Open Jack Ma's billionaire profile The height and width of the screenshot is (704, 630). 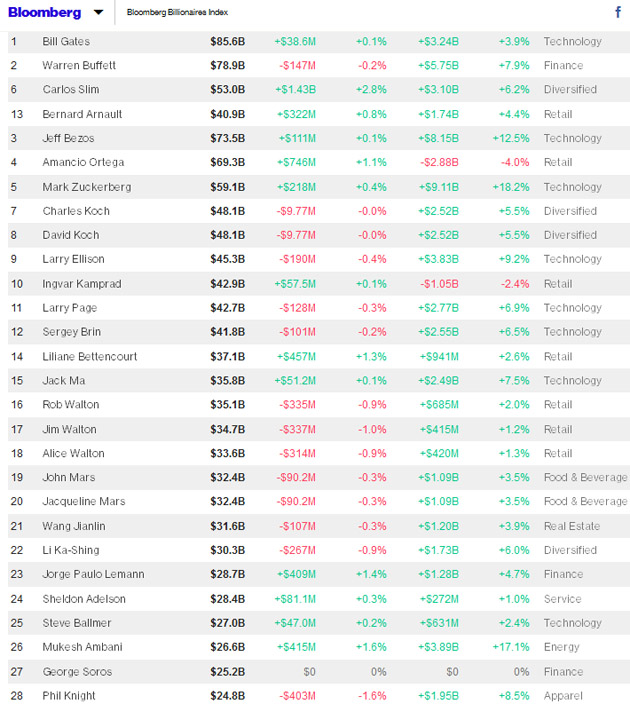click(64, 381)
